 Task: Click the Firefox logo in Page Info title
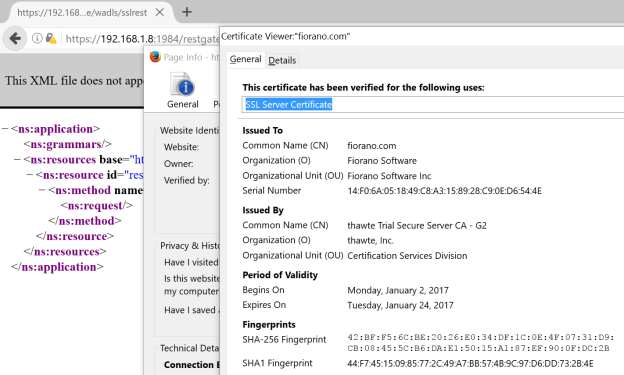click(x=155, y=57)
